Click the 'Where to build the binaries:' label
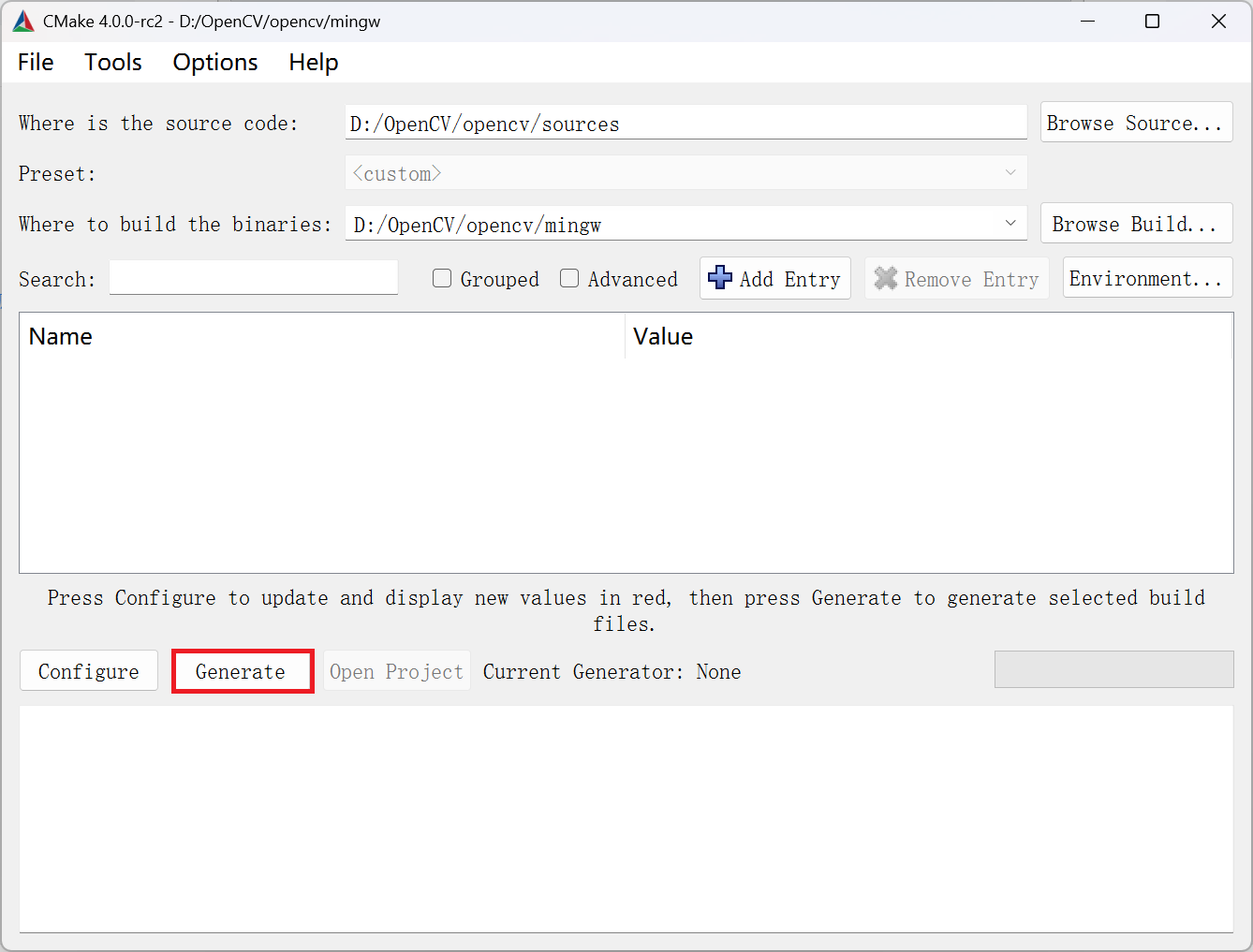Screen dimensions: 1253x952 175,224
